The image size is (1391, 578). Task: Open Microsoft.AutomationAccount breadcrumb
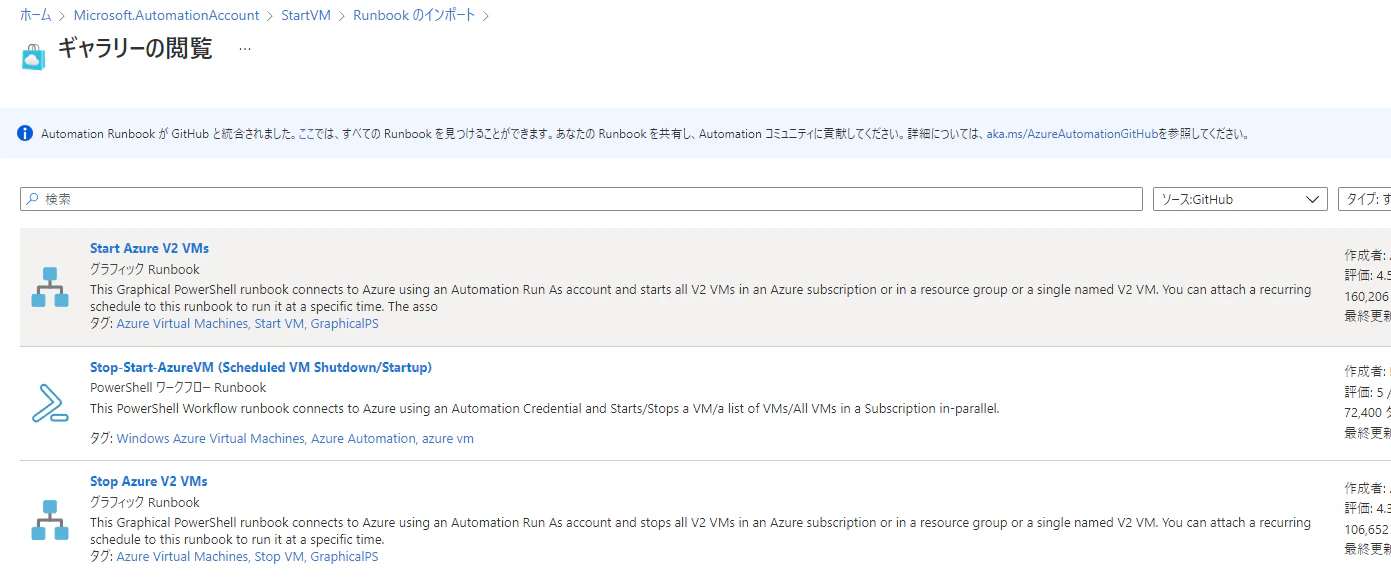[x=166, y=15]
